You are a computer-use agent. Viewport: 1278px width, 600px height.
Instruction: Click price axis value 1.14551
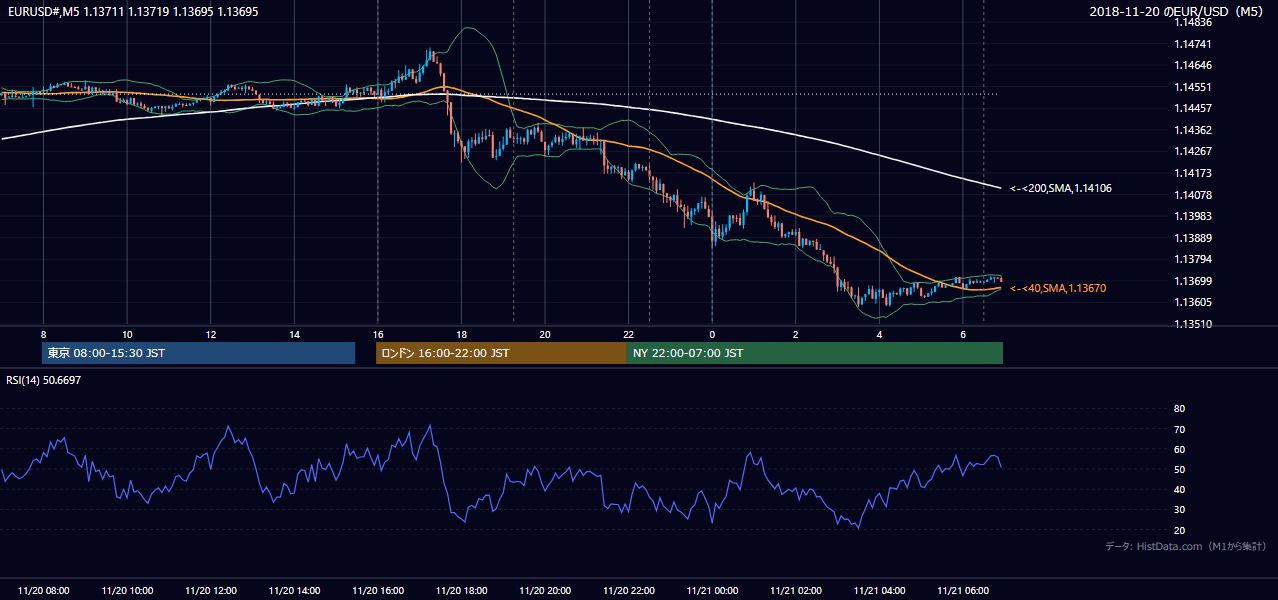pyautogui.click(x=1191, y=87)
